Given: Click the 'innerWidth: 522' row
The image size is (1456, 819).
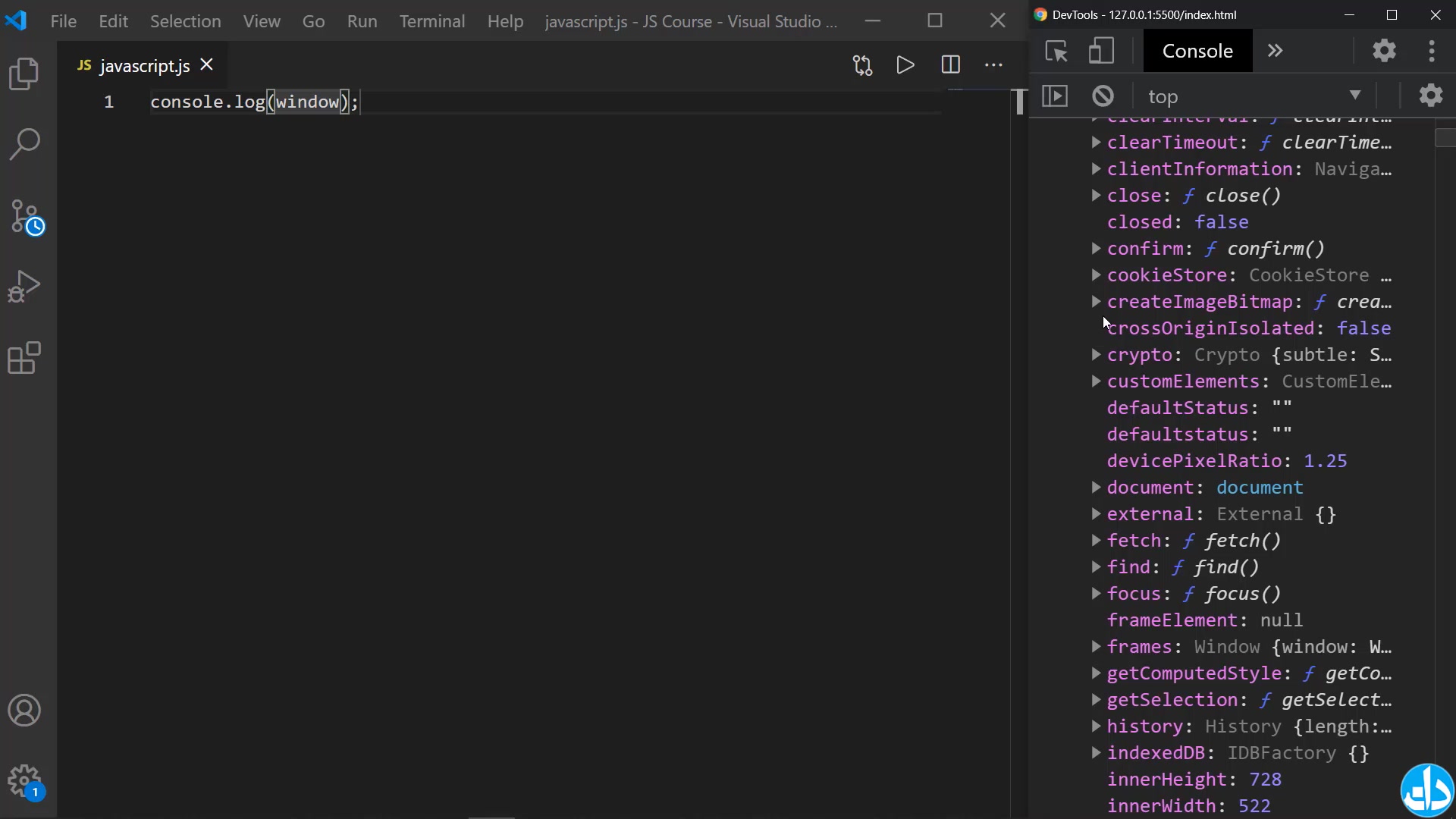Looking at the screenshot, I should click(1188, 806).
